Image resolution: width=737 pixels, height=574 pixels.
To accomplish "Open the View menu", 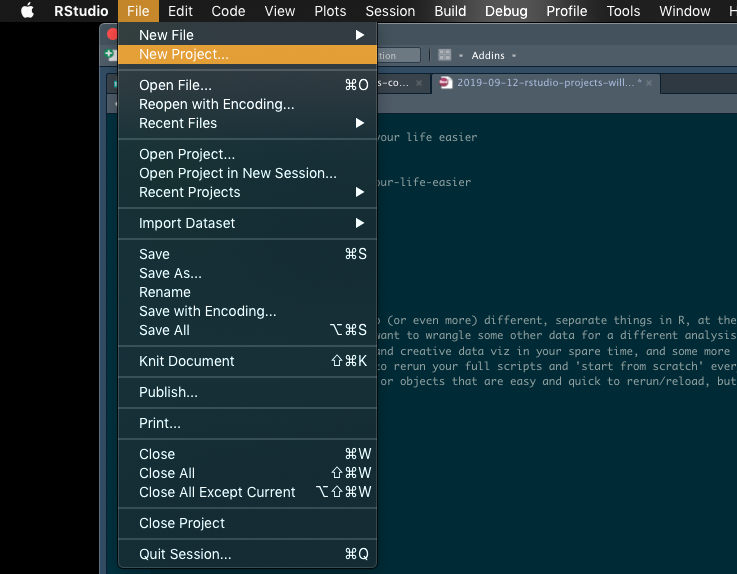I will click(280, 11).
